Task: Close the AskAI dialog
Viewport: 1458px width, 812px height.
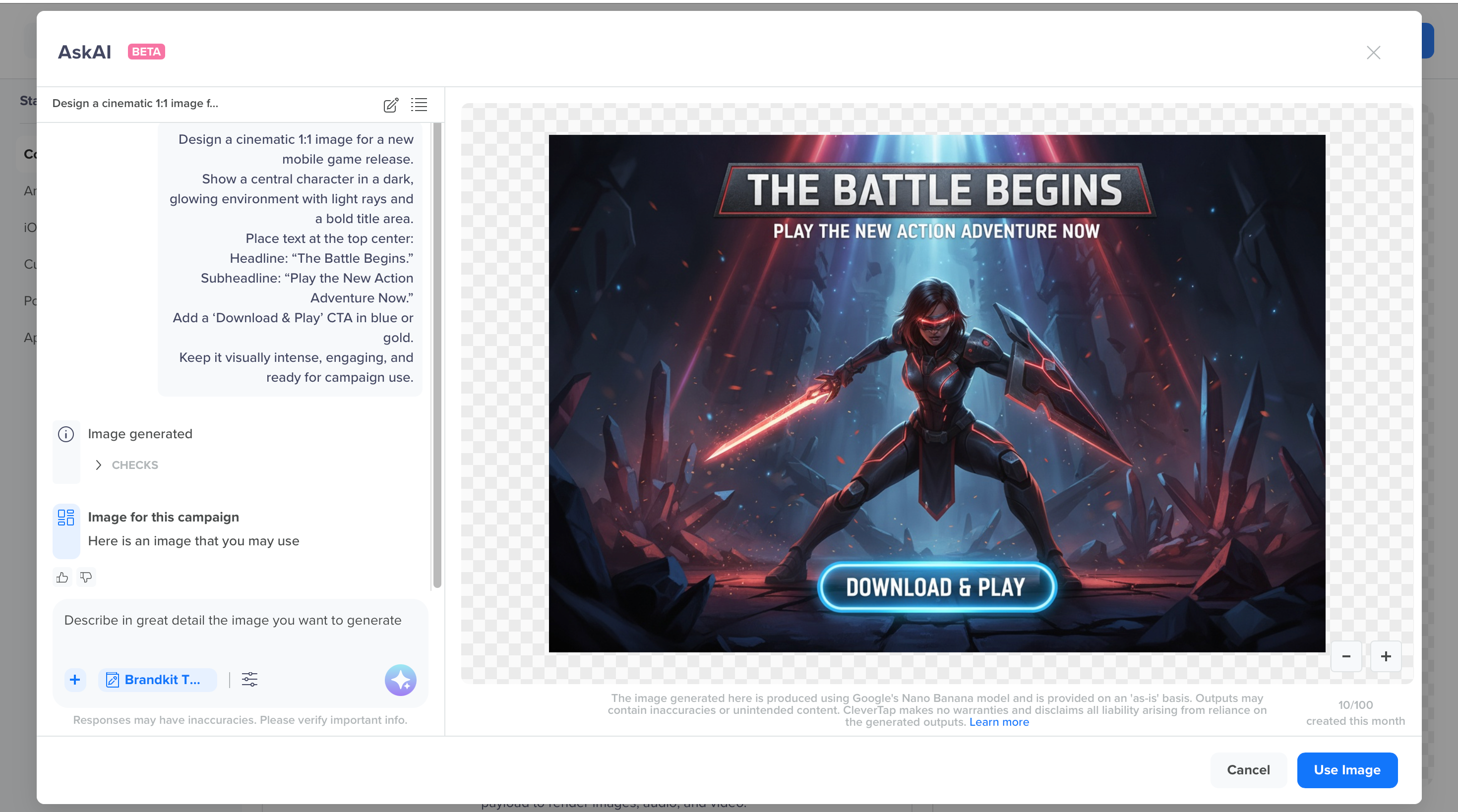Action: pos(1373,53)
